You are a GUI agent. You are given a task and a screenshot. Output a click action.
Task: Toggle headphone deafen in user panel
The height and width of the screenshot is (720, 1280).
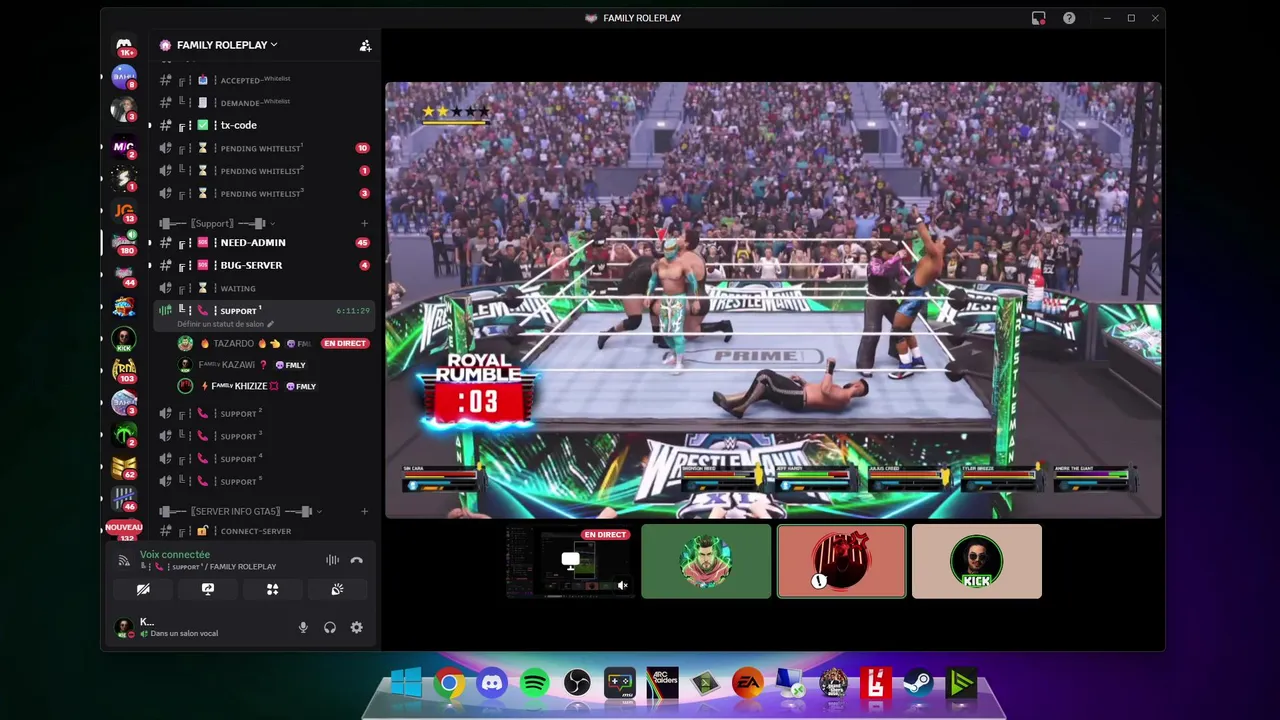[330, 627]
